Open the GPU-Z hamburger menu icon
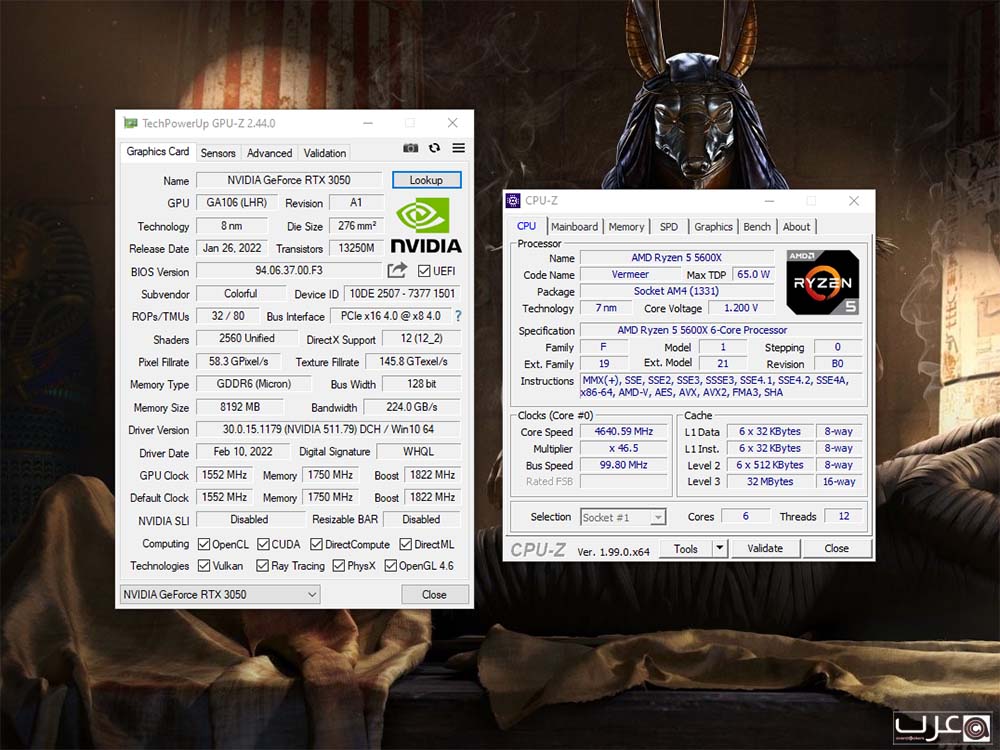The height and width of the screenshot is (750, 1000). pos(458,148)
